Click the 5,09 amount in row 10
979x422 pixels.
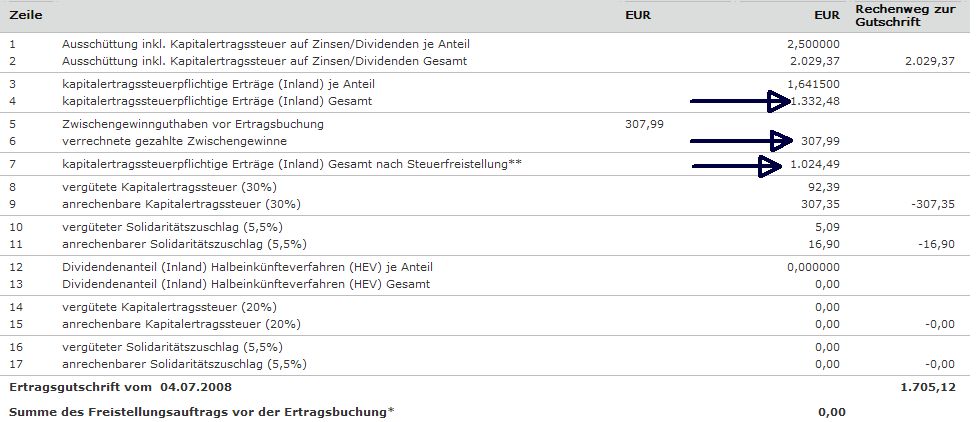(826, 226)
